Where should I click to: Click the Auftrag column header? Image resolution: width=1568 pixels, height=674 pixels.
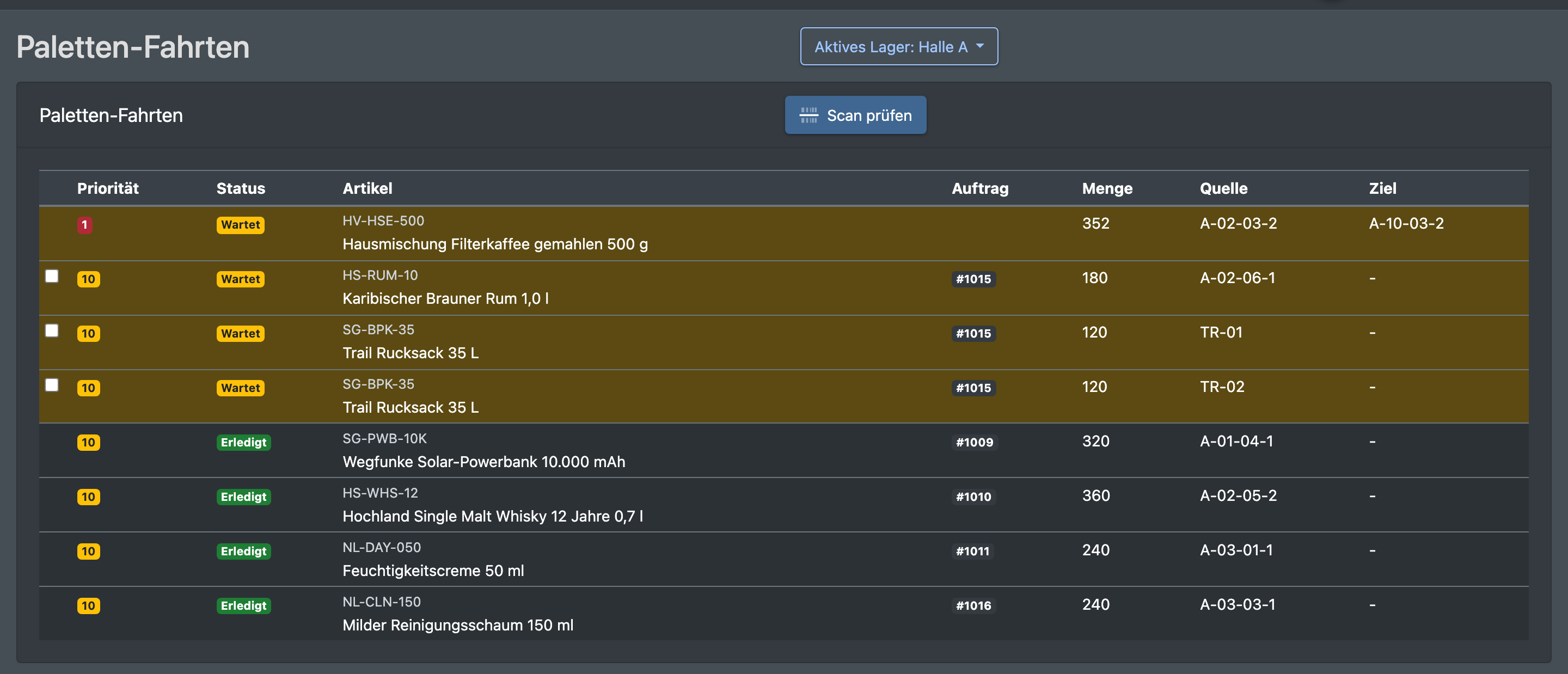pos(980,188)
